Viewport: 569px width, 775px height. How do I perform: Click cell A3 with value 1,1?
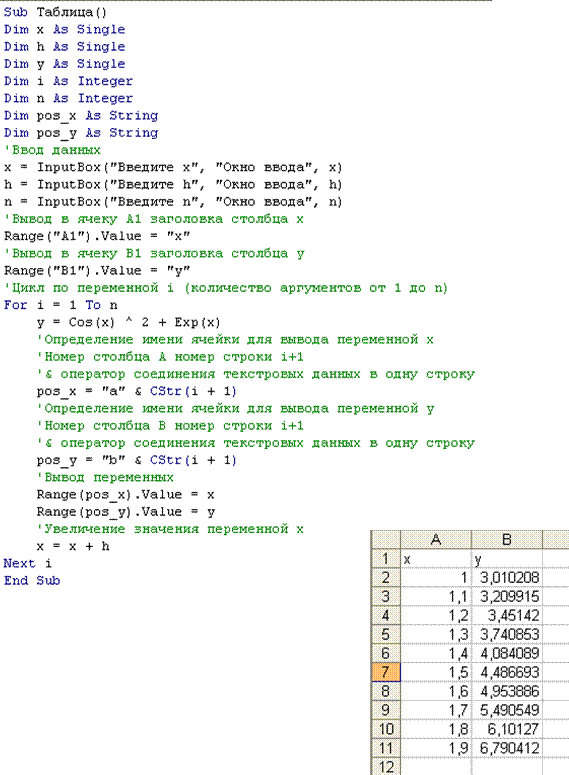[436, 597]
